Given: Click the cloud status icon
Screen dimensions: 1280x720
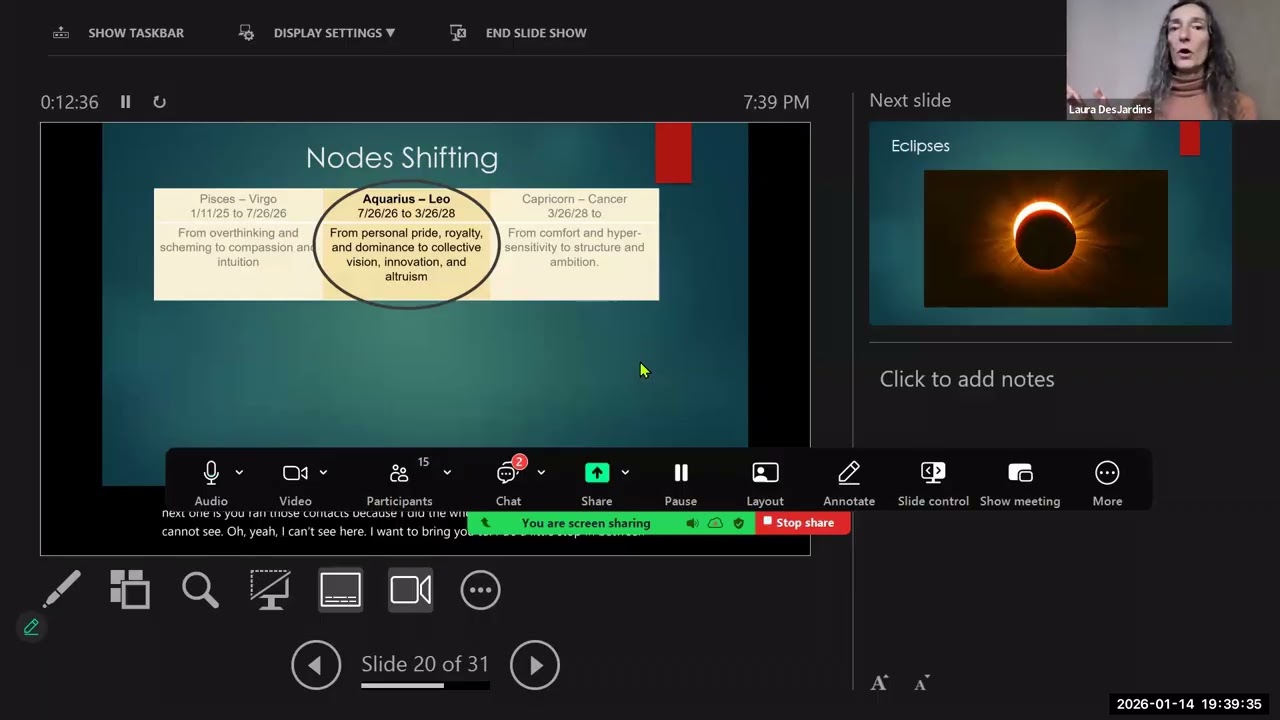Looking at the screenshot, I should click(x=715, y=523).
